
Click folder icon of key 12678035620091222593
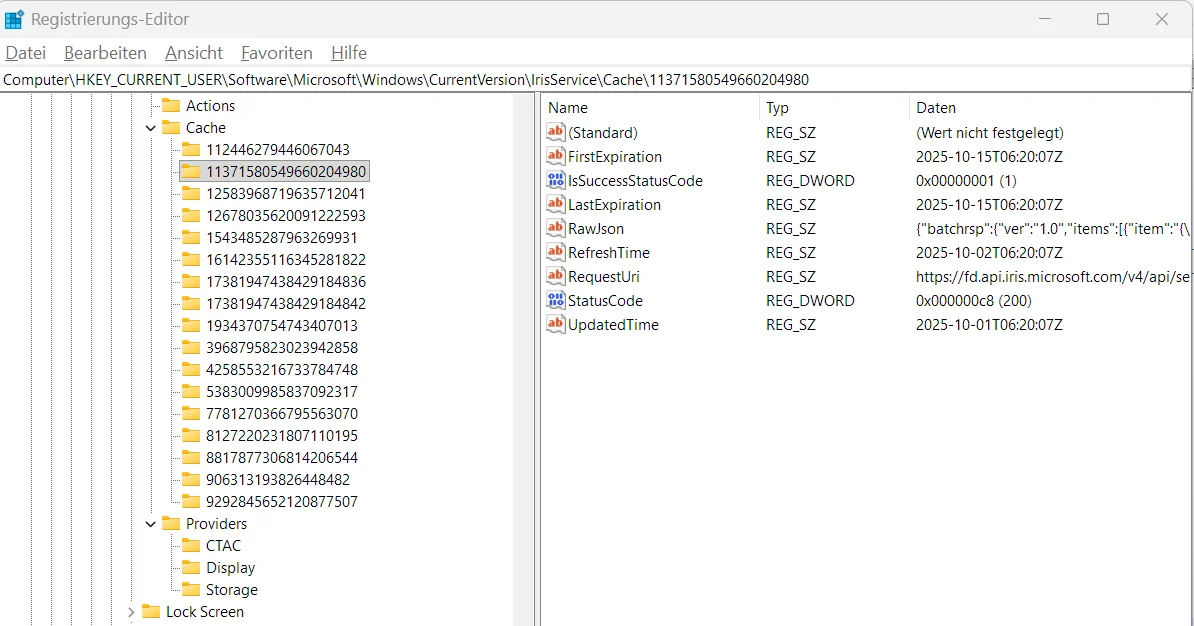(x=191, y=216)
